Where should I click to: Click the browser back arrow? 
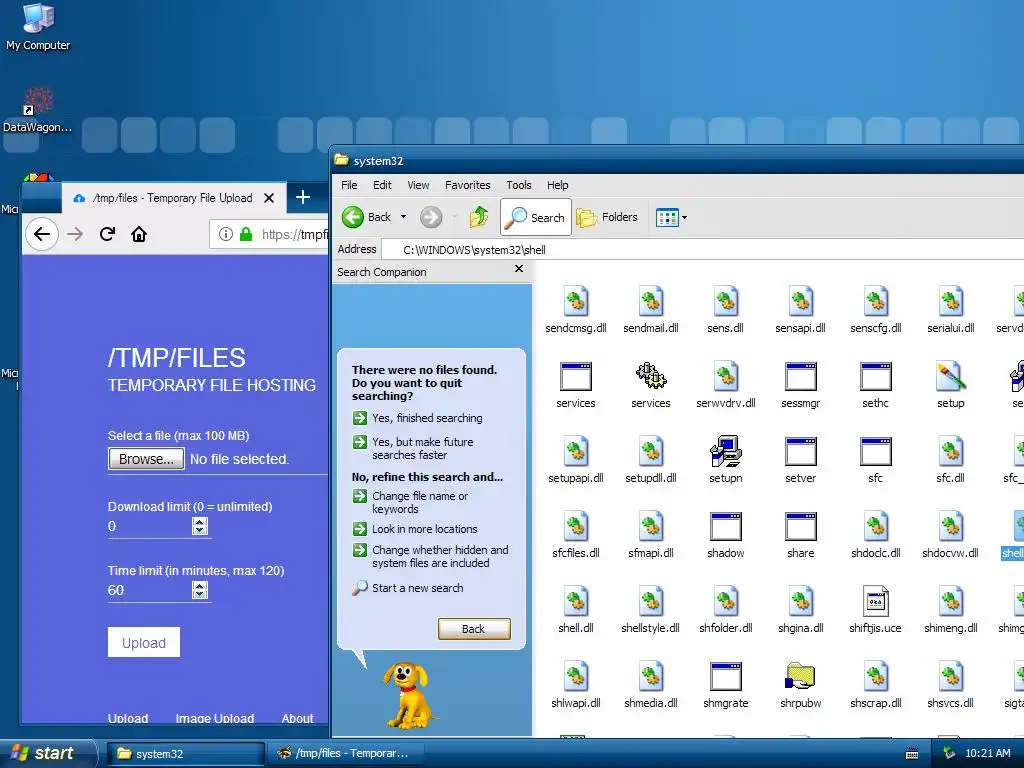42,234
